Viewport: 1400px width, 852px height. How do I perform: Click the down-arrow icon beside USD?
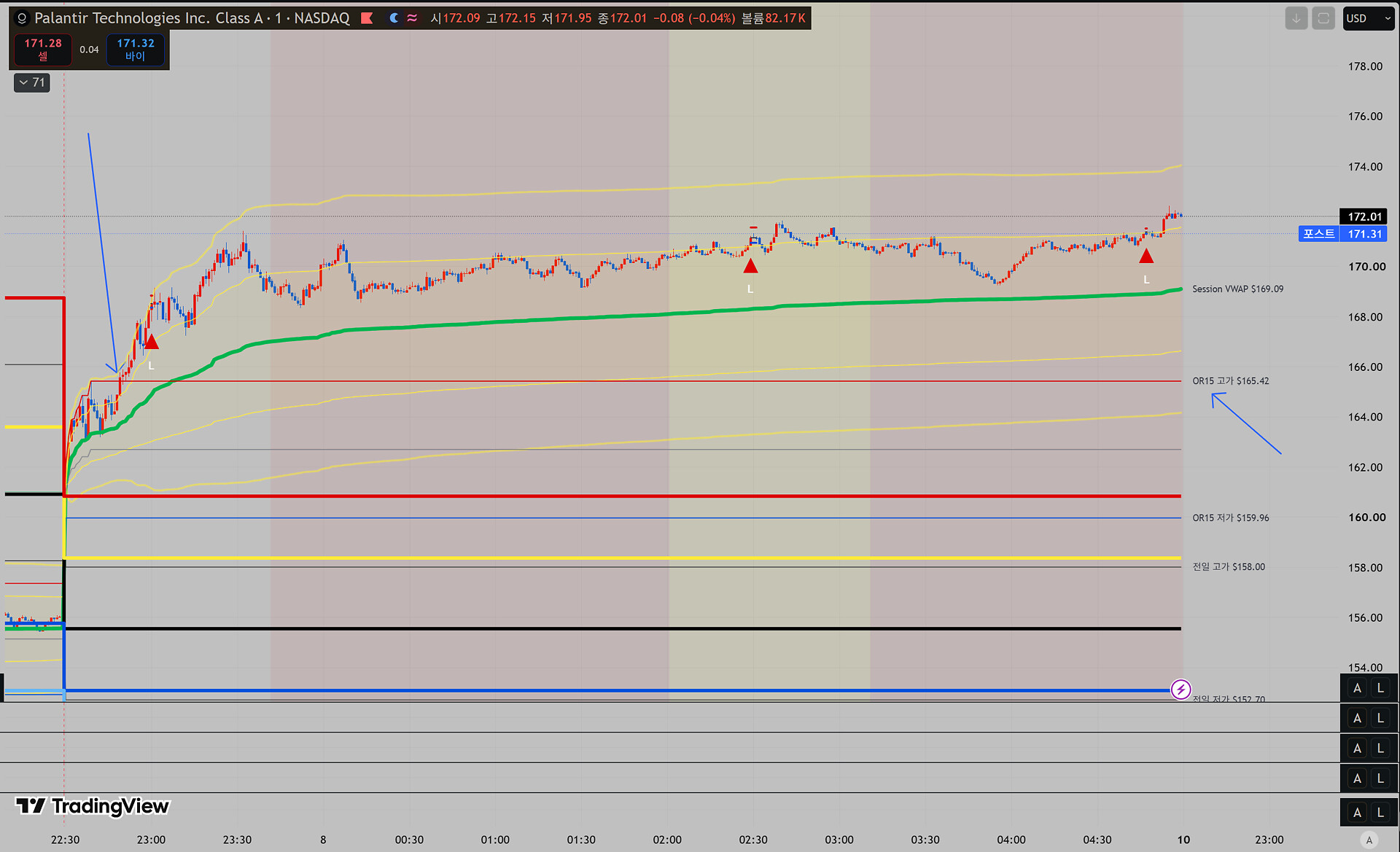point(1296,18)
